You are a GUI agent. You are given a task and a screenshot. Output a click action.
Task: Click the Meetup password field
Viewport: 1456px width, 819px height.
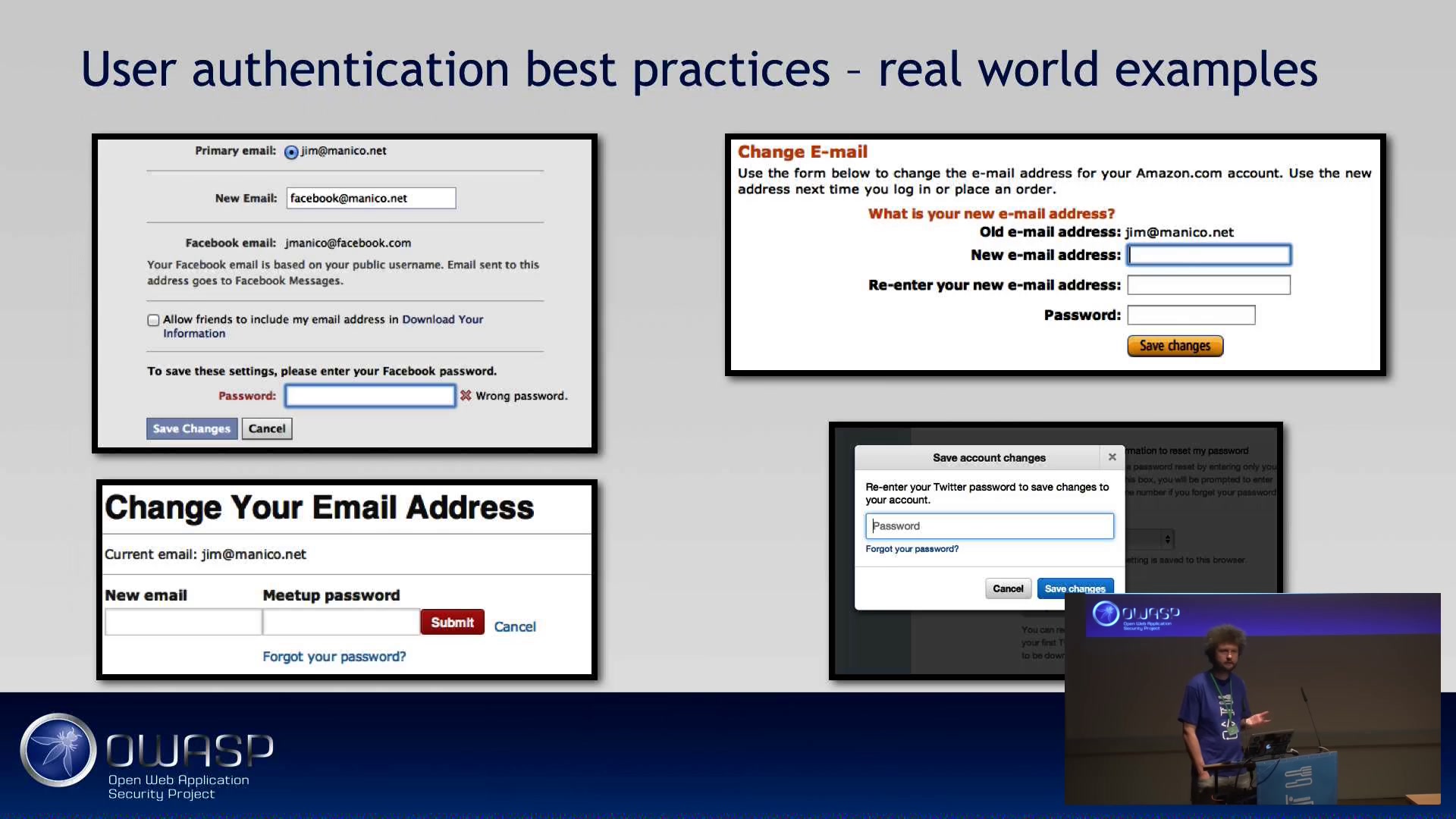point(341,622)
